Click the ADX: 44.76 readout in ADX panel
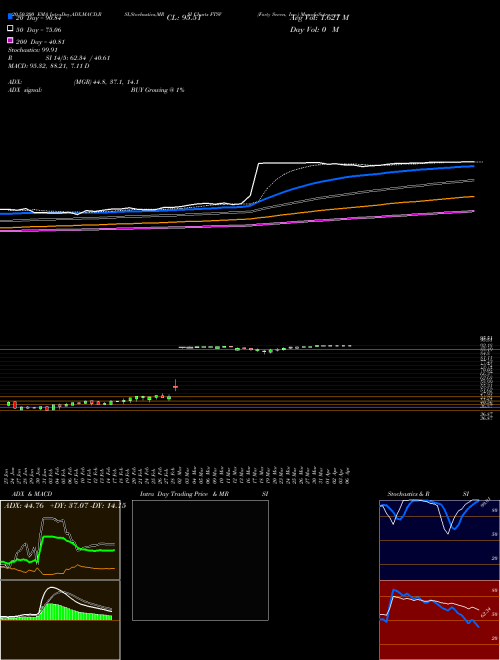This screenshot has height=660, width=500. click(x=24, y=506)
